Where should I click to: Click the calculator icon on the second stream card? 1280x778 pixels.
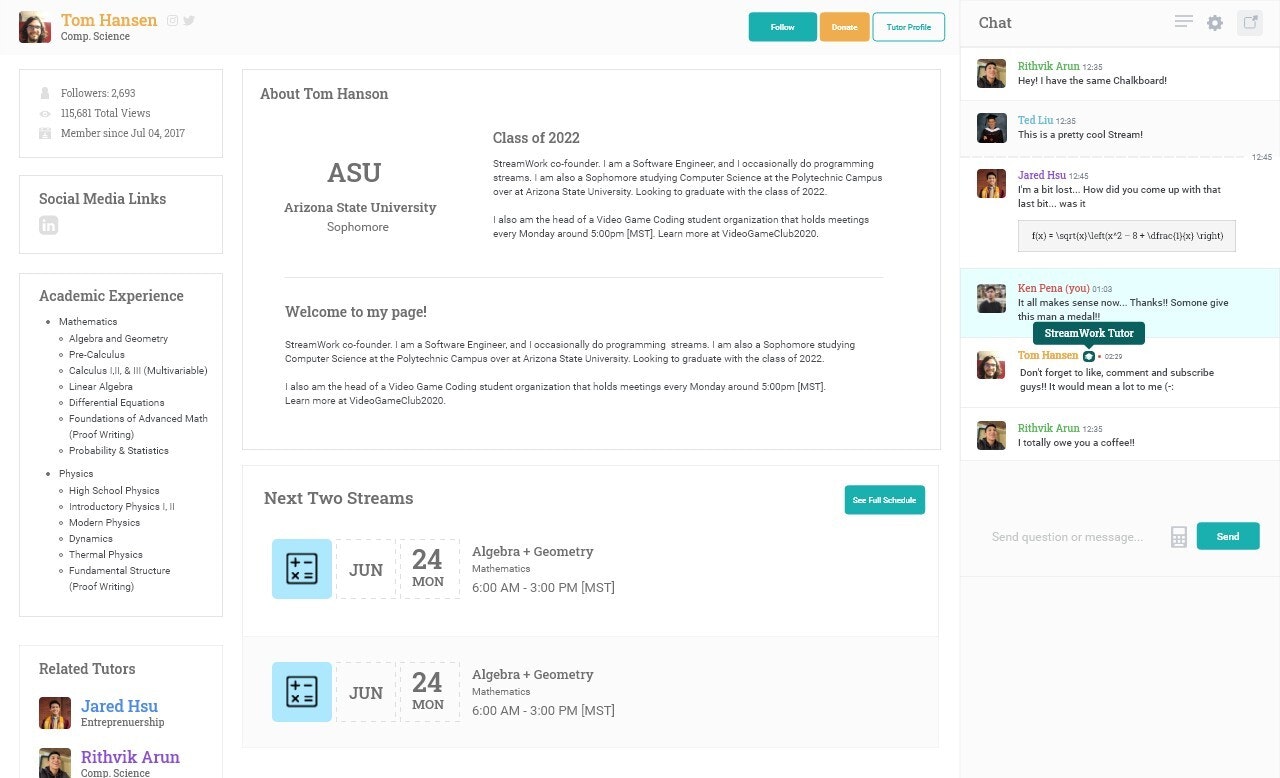301,691
